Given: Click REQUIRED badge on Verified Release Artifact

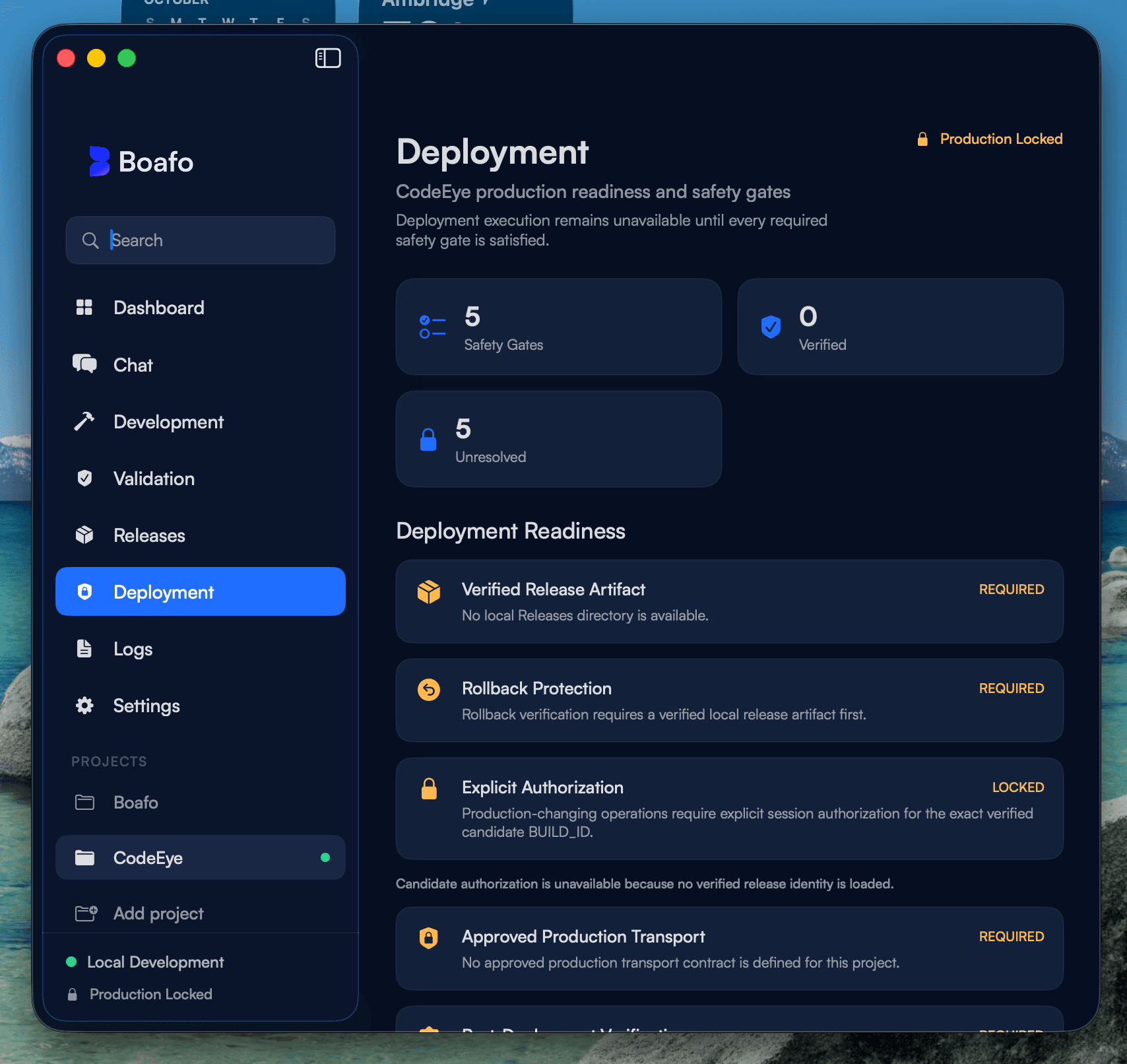Looking at the screenshot, I should 1012,589.
